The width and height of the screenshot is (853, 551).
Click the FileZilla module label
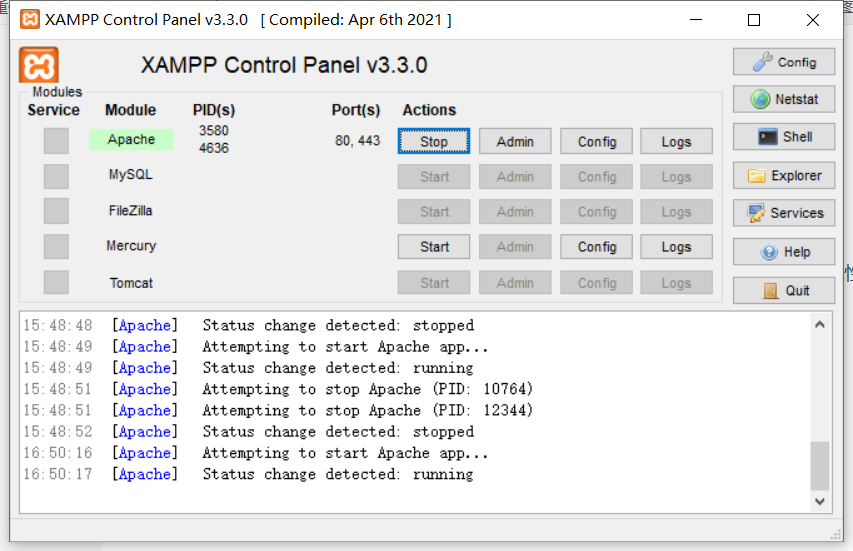[131, 211]
